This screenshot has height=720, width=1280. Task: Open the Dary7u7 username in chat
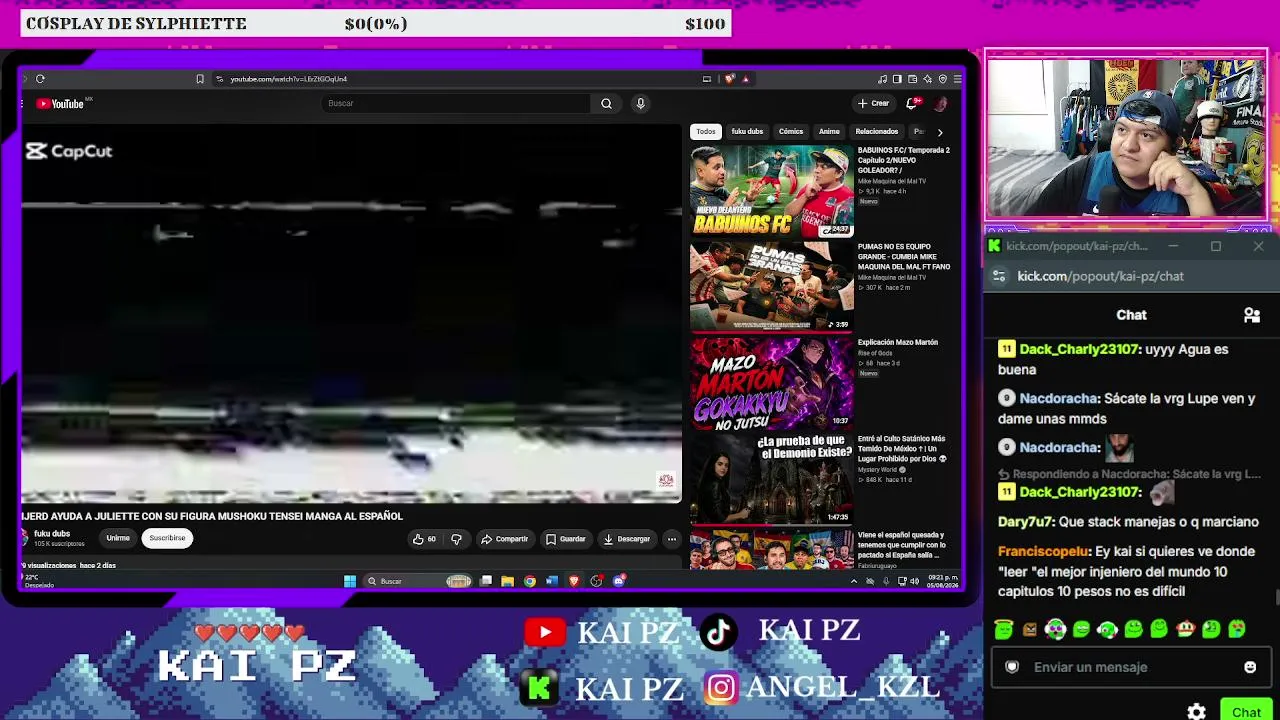click(x=1026, y=522)
